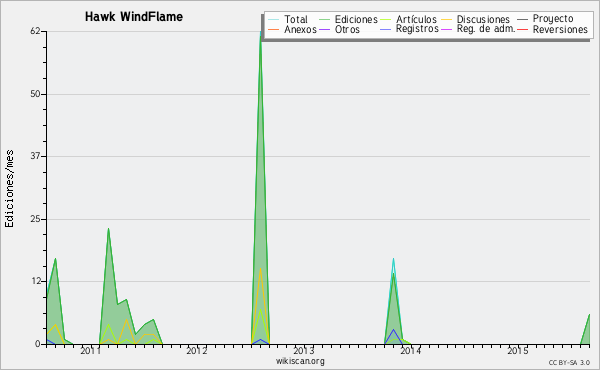Click the Total legend label
Viewport: 600px width, 370px height.
point(296,19)
